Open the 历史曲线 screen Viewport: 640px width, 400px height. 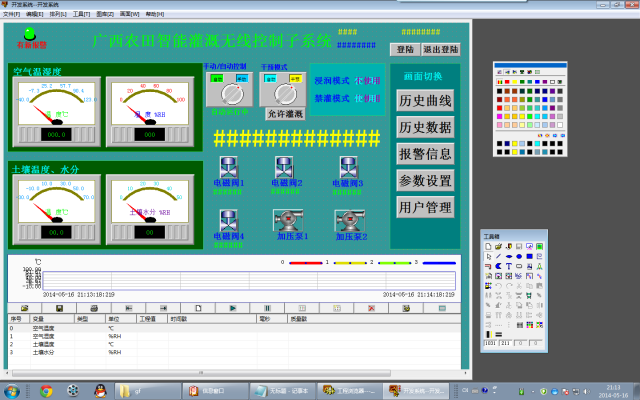point(425,100)
